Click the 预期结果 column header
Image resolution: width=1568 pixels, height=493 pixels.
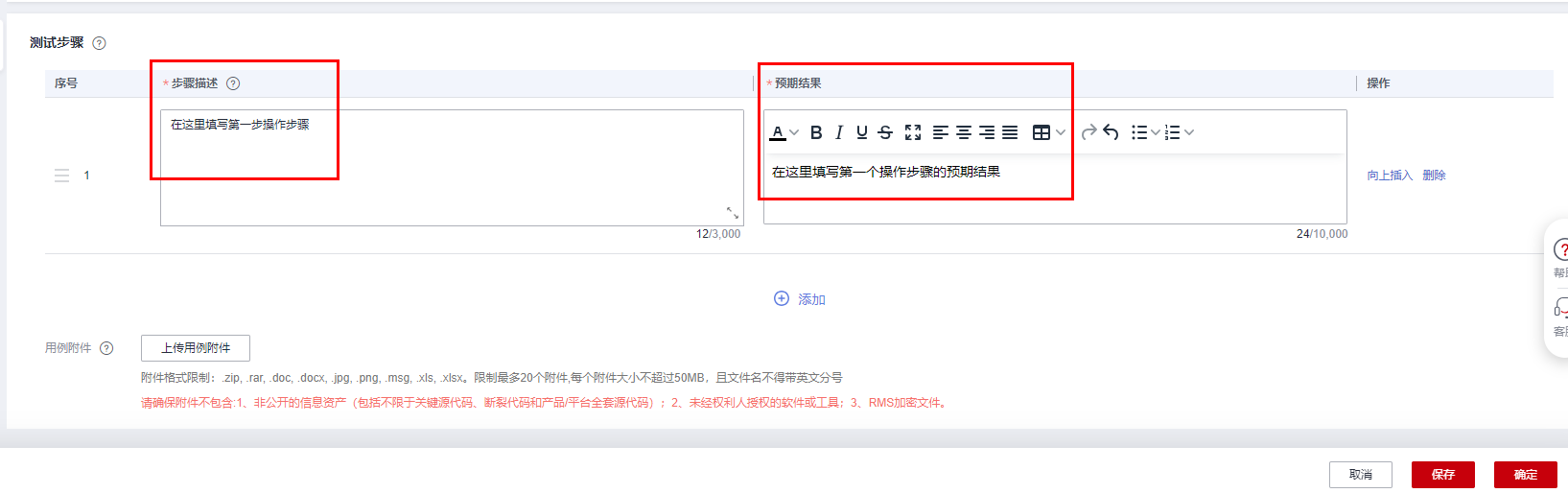[x=798, y=83]
